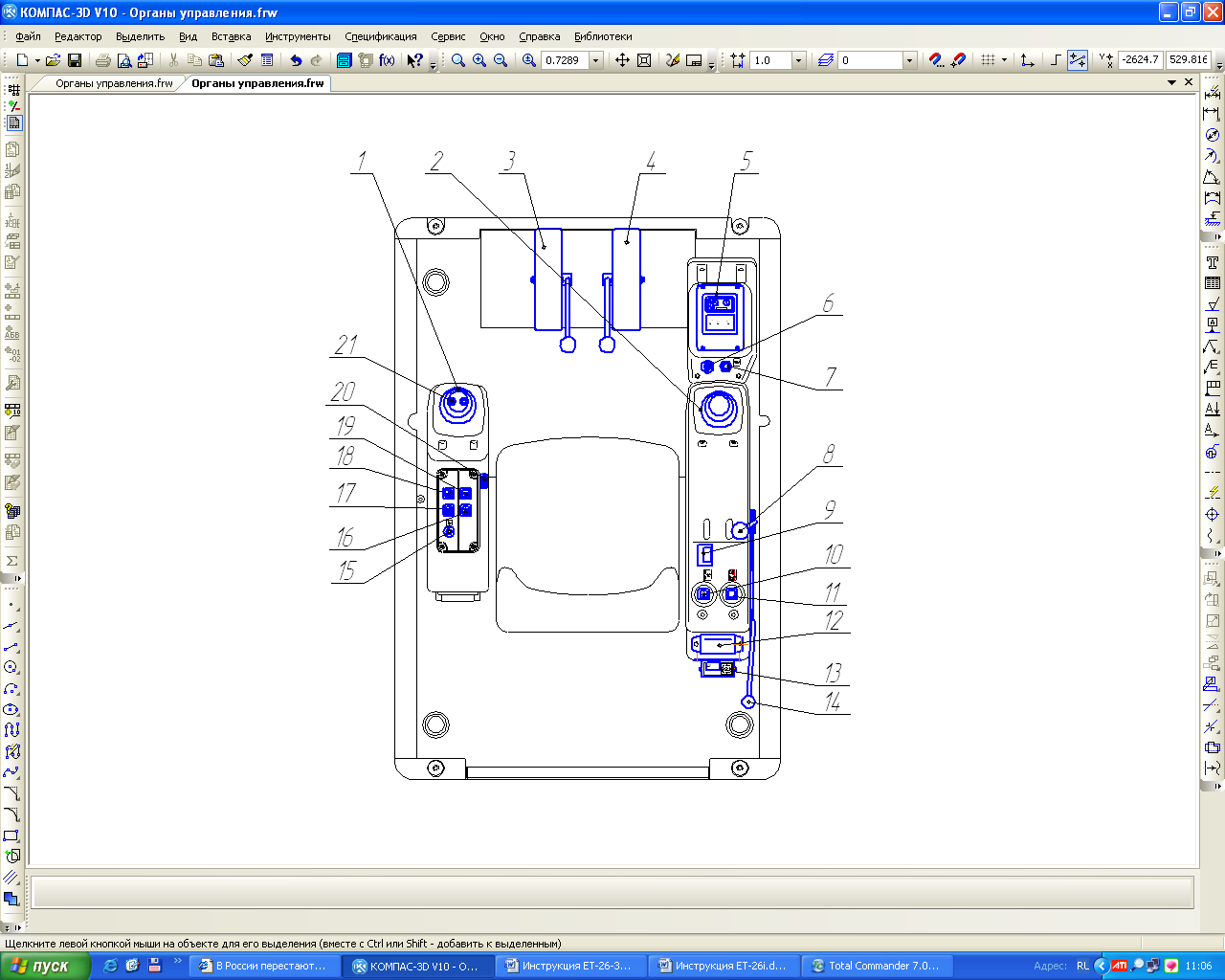Image resolution: width=1225 pixels, height=980 pixels.
Task: Select the angular dimension tool
Action: tap(1213, 177)
